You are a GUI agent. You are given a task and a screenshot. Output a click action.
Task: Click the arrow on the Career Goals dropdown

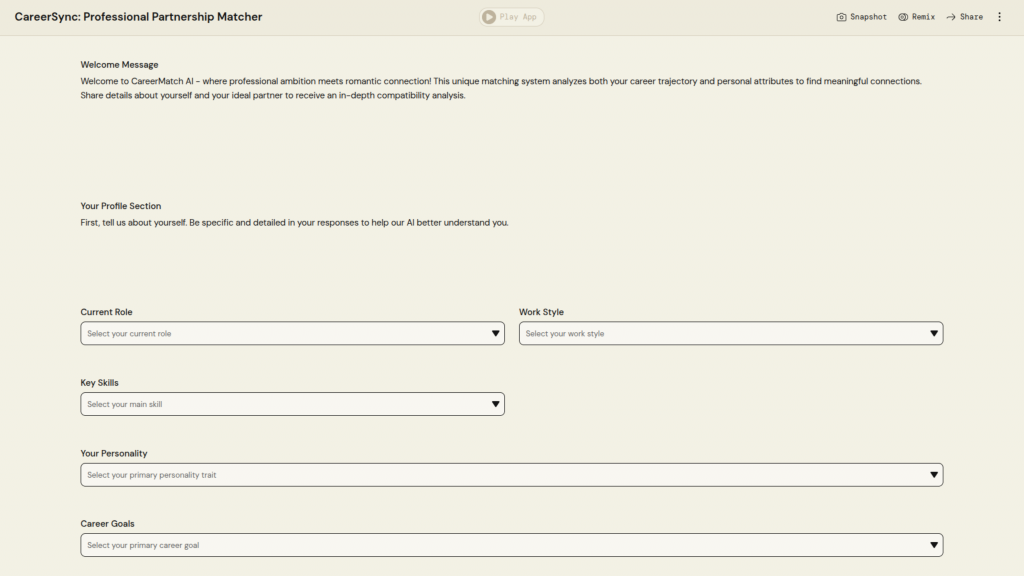tap(934, 545)
